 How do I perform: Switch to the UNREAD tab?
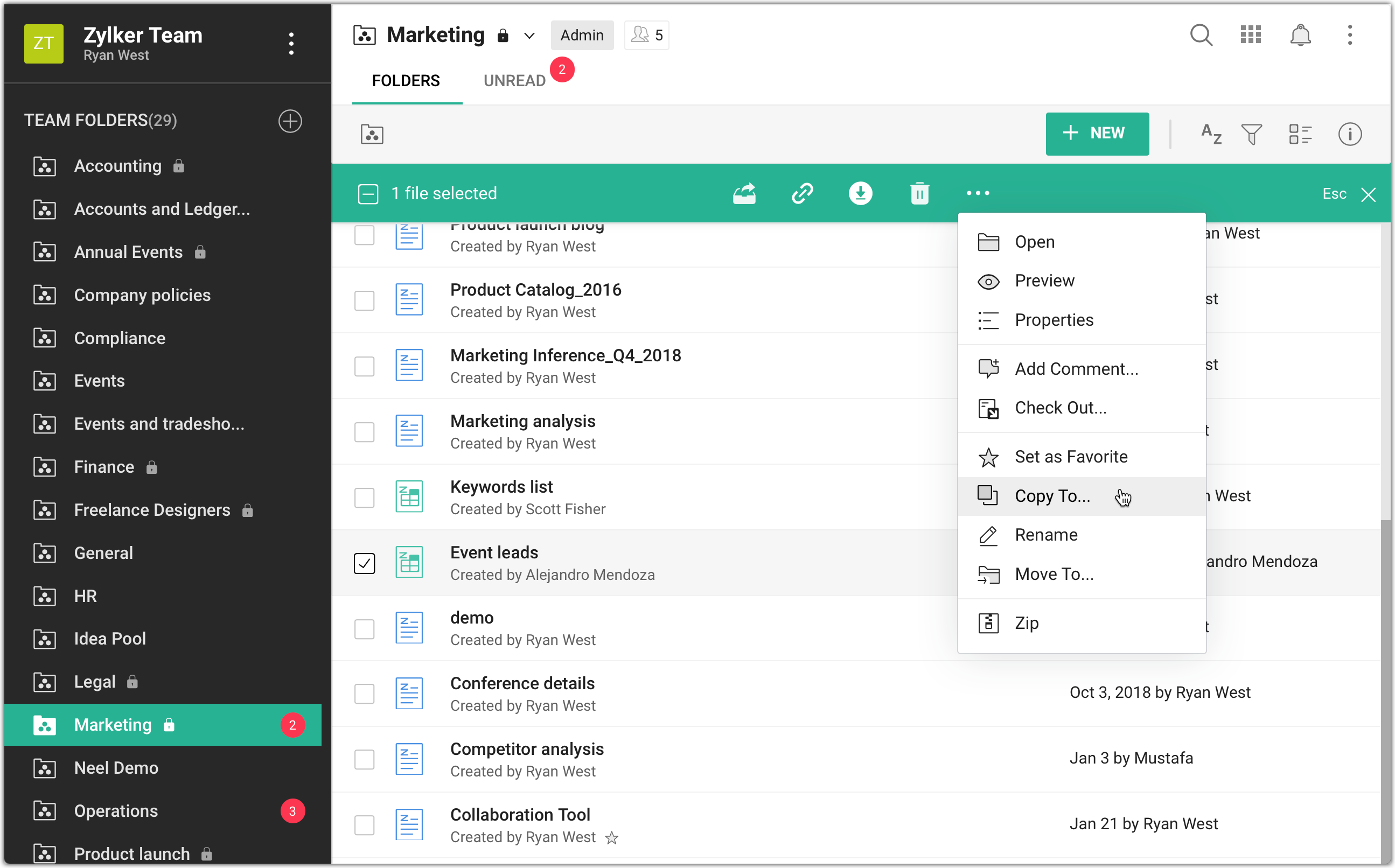pyautogui.click(x=514, y=80)
